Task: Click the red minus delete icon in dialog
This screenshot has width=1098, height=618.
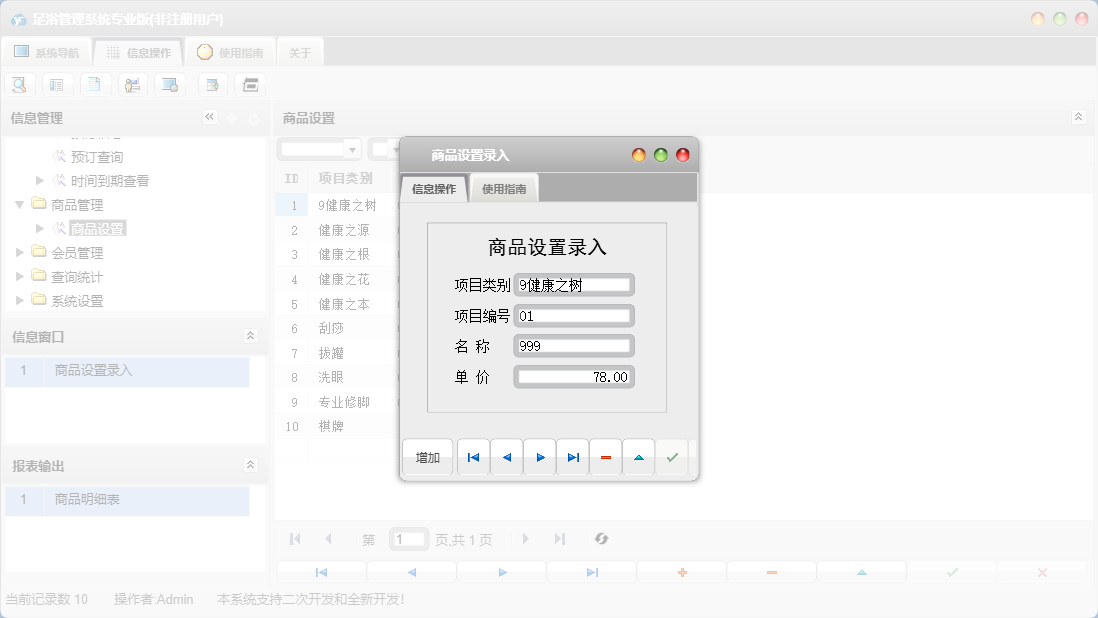Action: click(606, 457)
